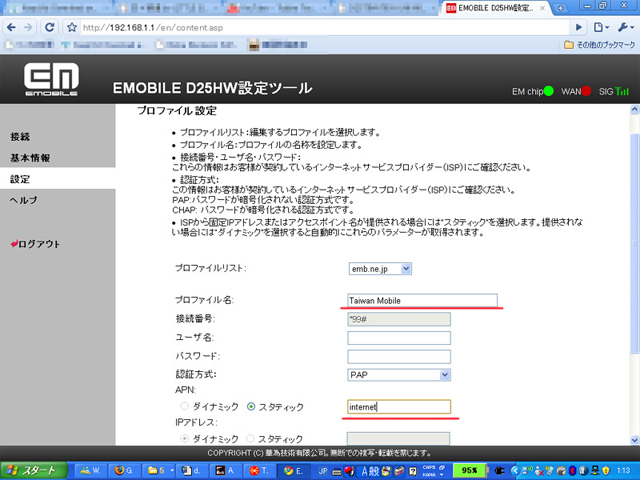Click the 95% battery indicator
Image resolution: width=640 pixels, height=480 pixels.
[x=469, y=471]
